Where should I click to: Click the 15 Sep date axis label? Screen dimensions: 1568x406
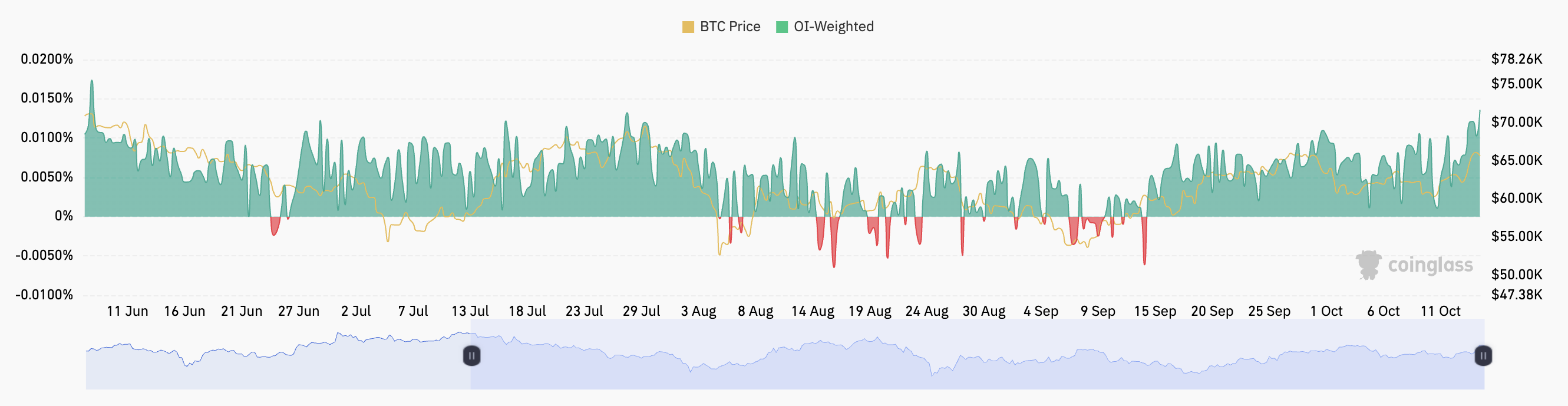[x=1155, y=312]
